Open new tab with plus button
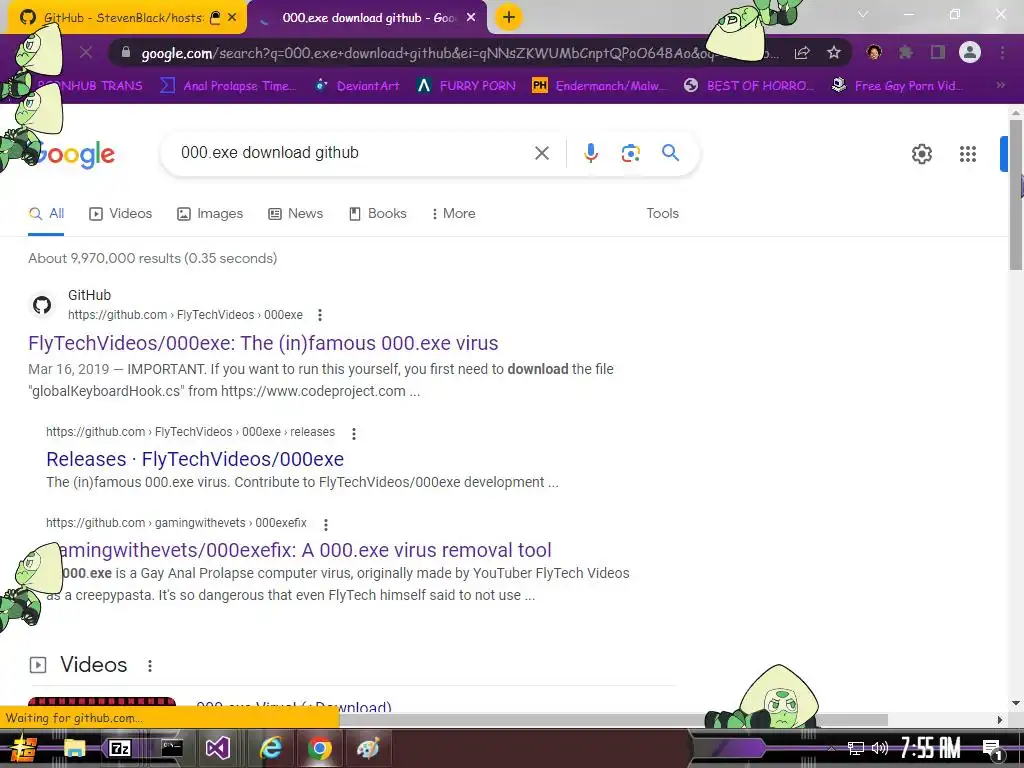This screenshot has width=1024, height=768. [509, 17]
